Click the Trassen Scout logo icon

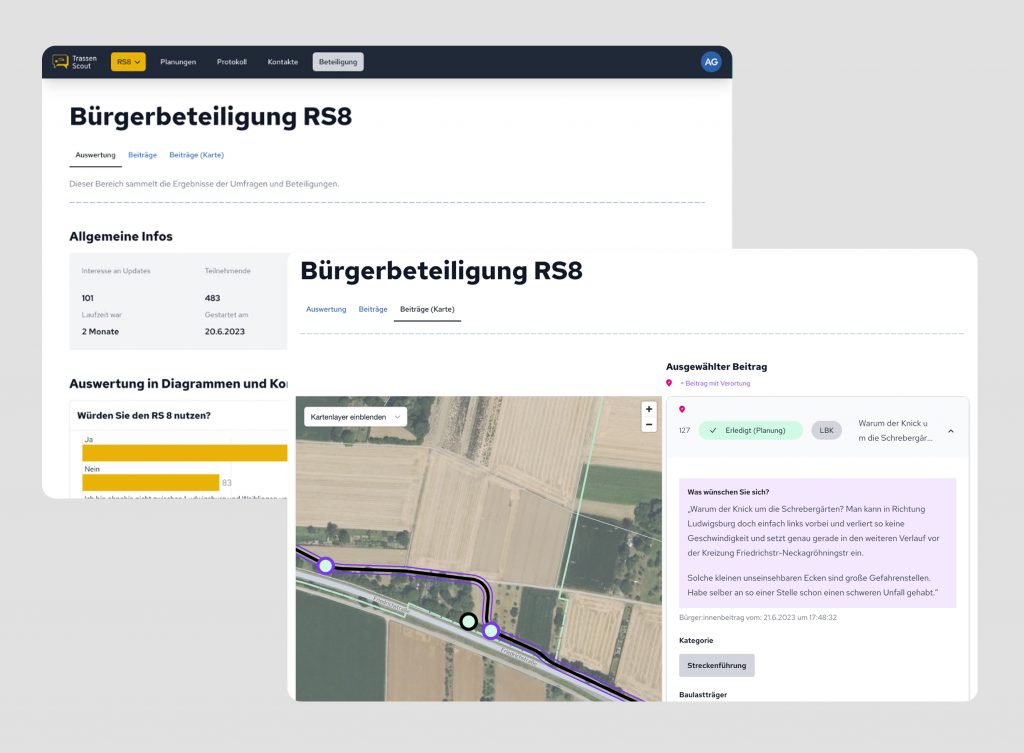[62, 61]
